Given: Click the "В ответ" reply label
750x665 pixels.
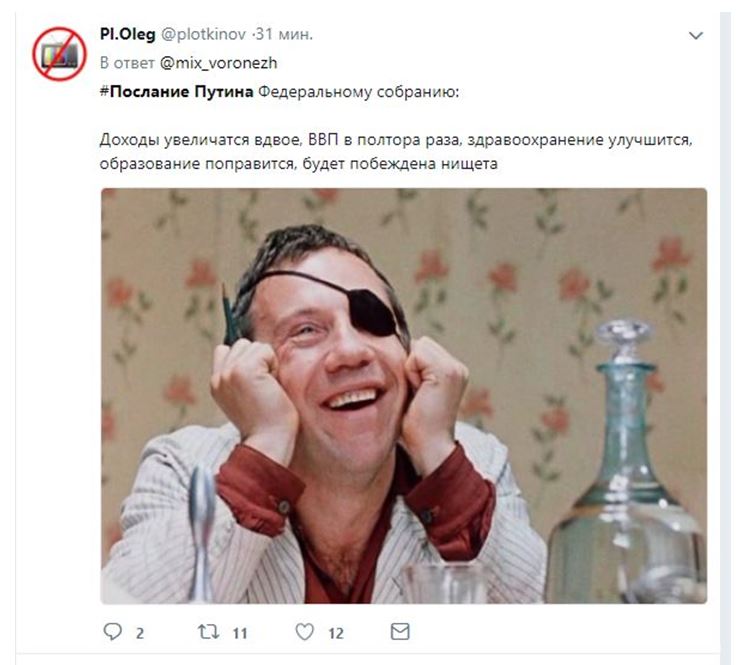Looking at the screenshot, I should (x=127, y=63).
